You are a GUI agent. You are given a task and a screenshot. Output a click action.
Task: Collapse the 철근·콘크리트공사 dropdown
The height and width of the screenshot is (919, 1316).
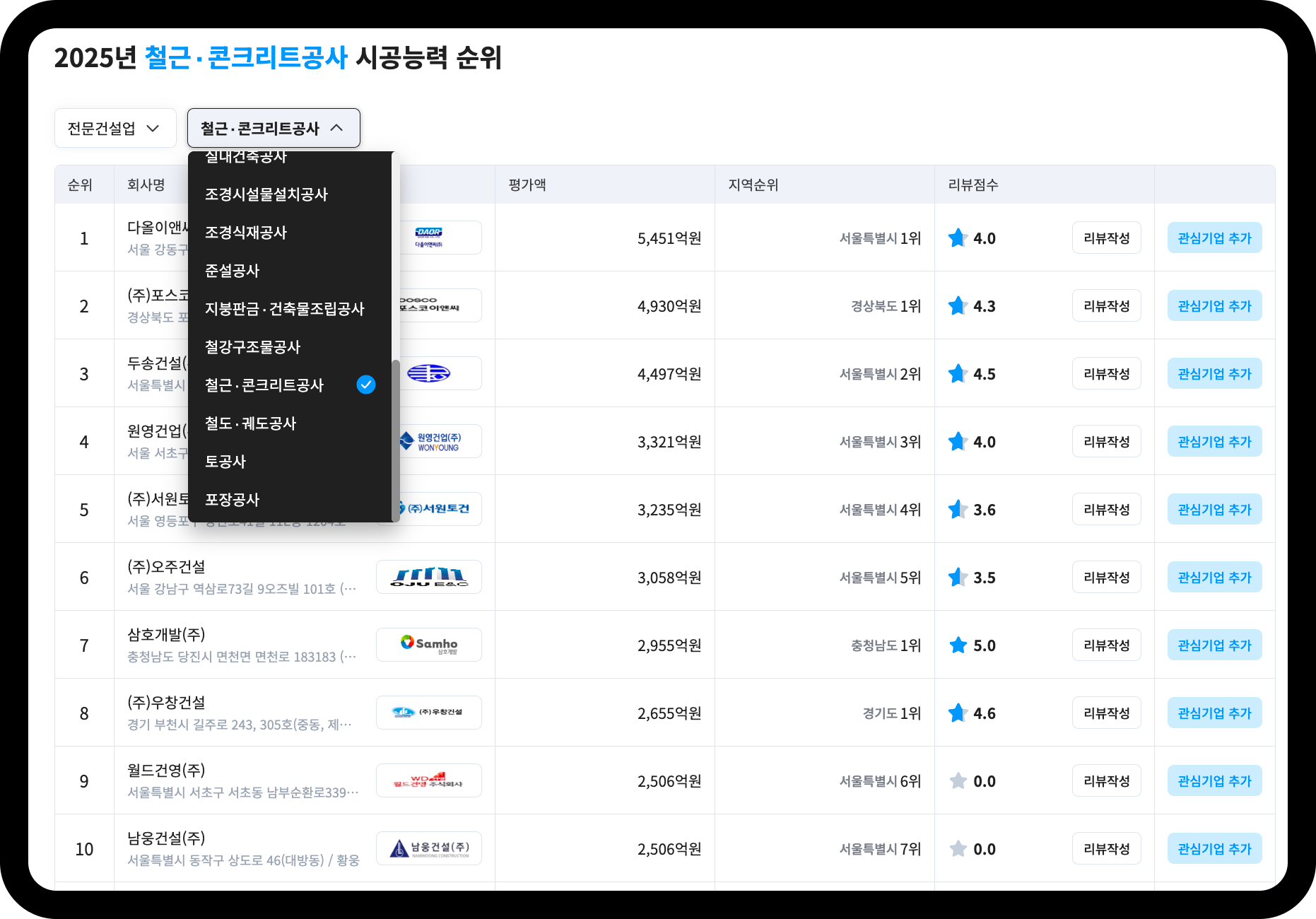(274, 128)
